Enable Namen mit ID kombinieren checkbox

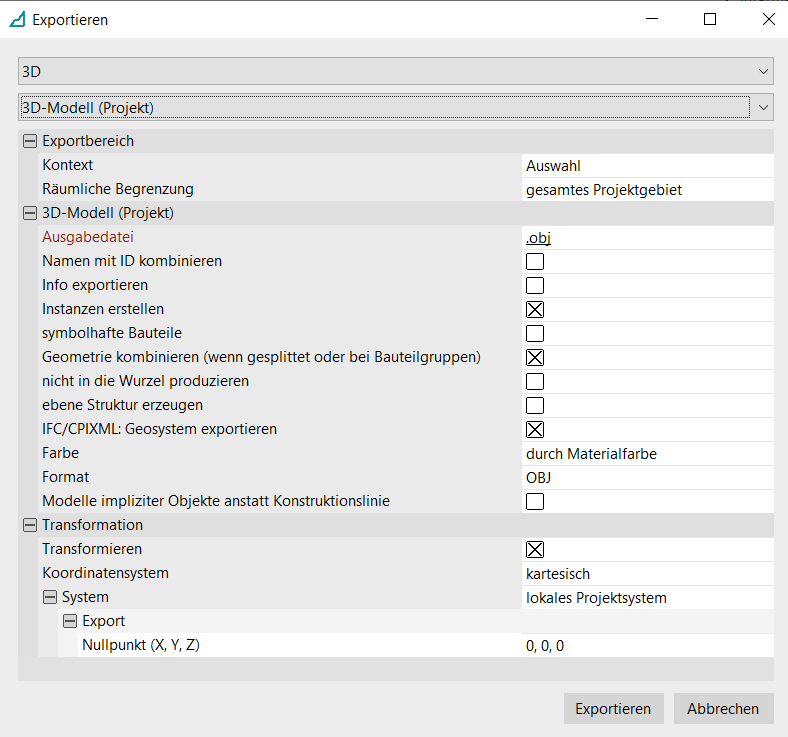[x=535, y=262]
